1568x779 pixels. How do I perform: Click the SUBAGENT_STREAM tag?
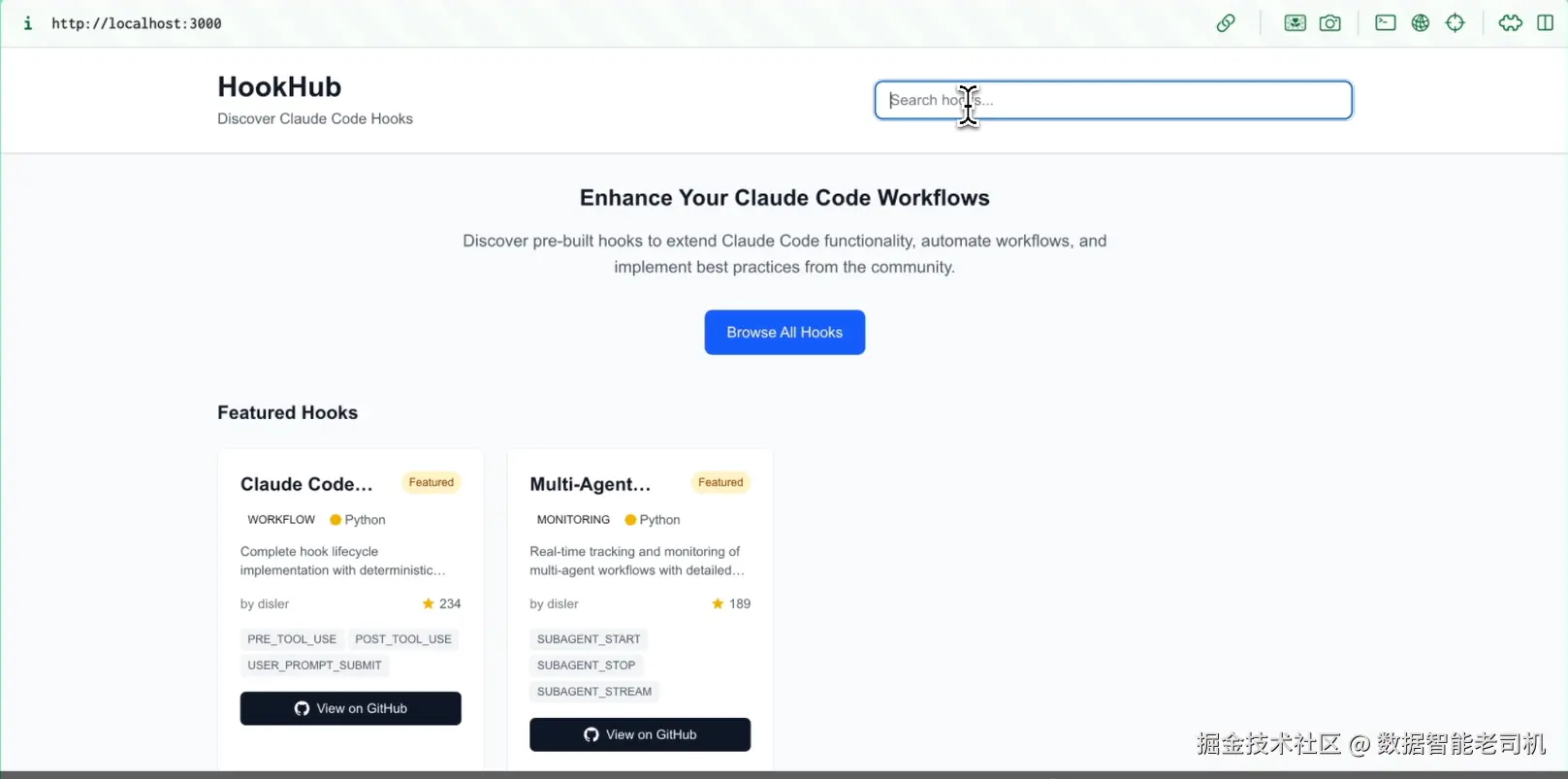pos(594,692)
